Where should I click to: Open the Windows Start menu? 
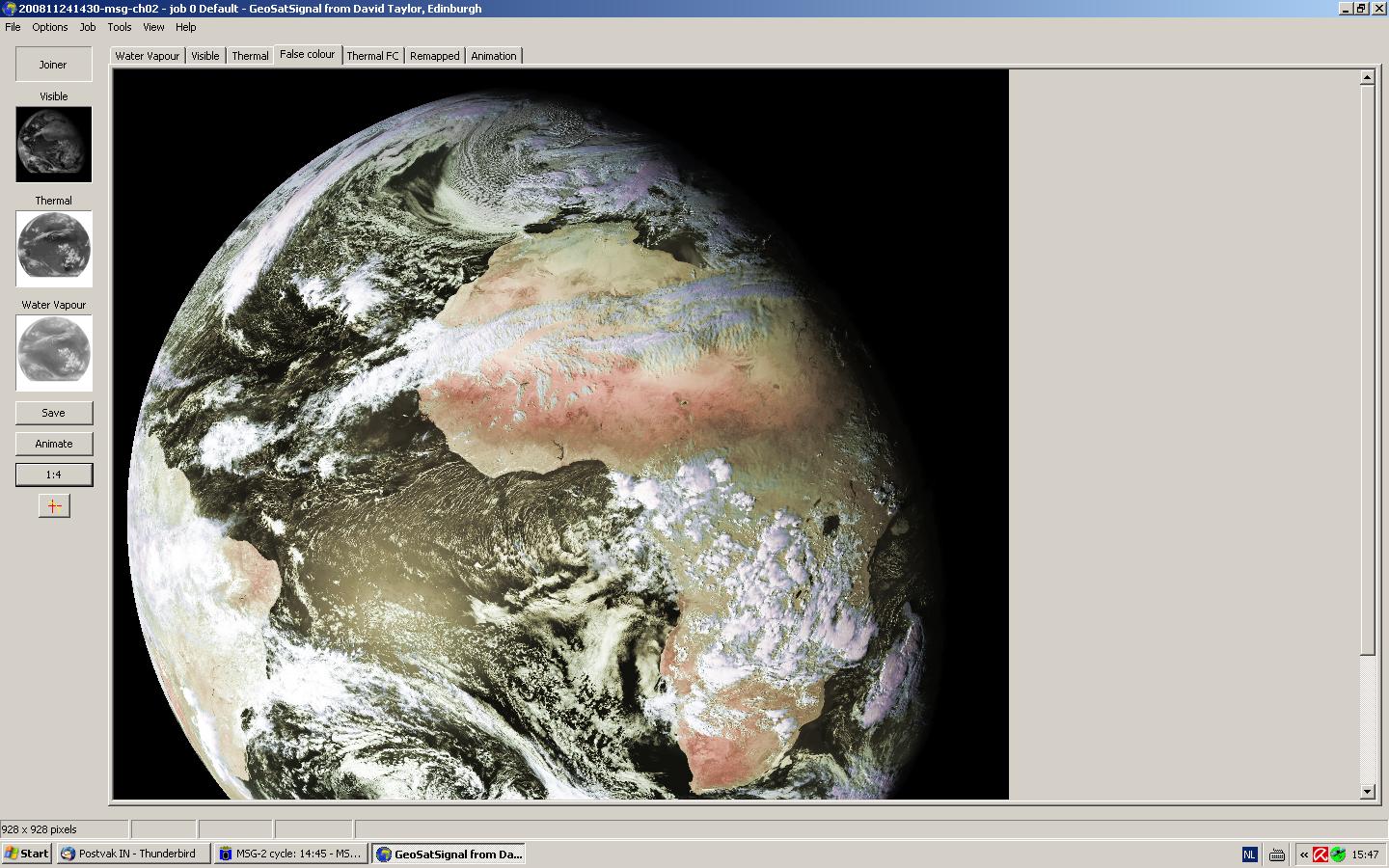pos(27,854)
